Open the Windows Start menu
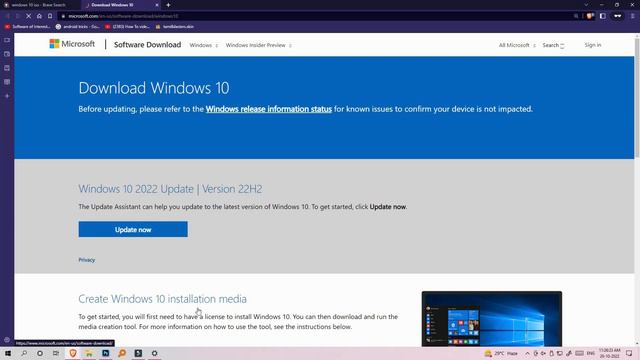The image size is (640, 360). (x=8, y=353)
